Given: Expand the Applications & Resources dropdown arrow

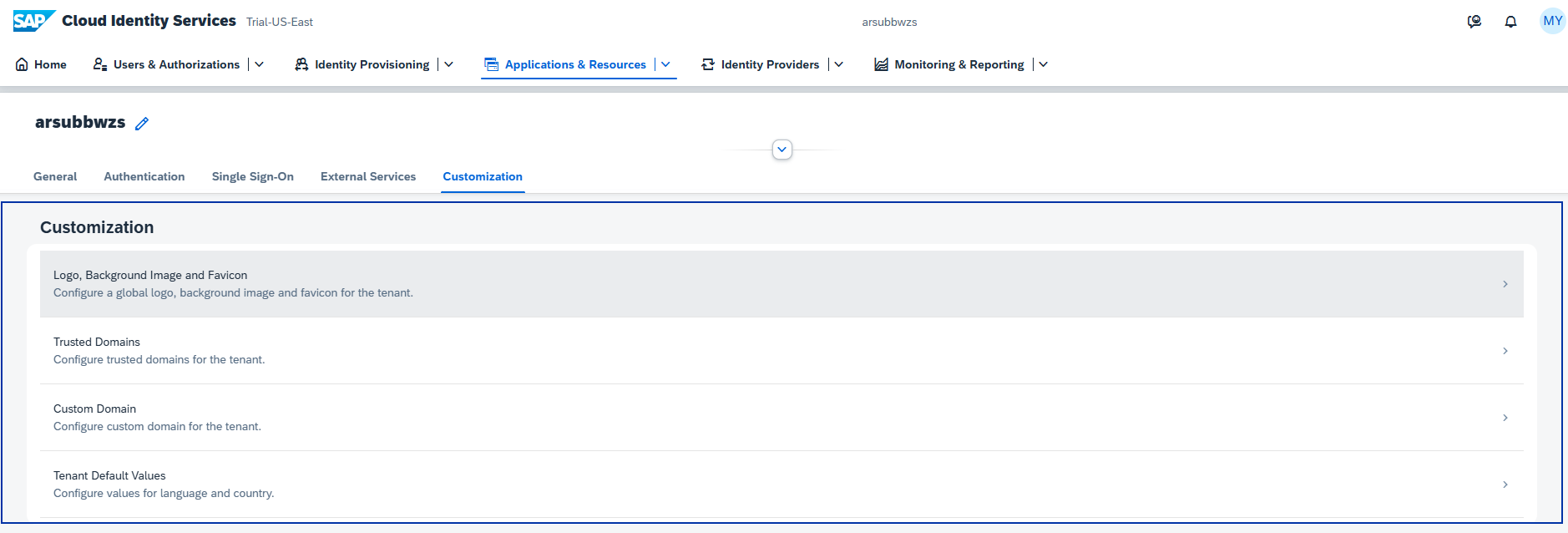Looking at the screenshot, I should pos(665,64).
